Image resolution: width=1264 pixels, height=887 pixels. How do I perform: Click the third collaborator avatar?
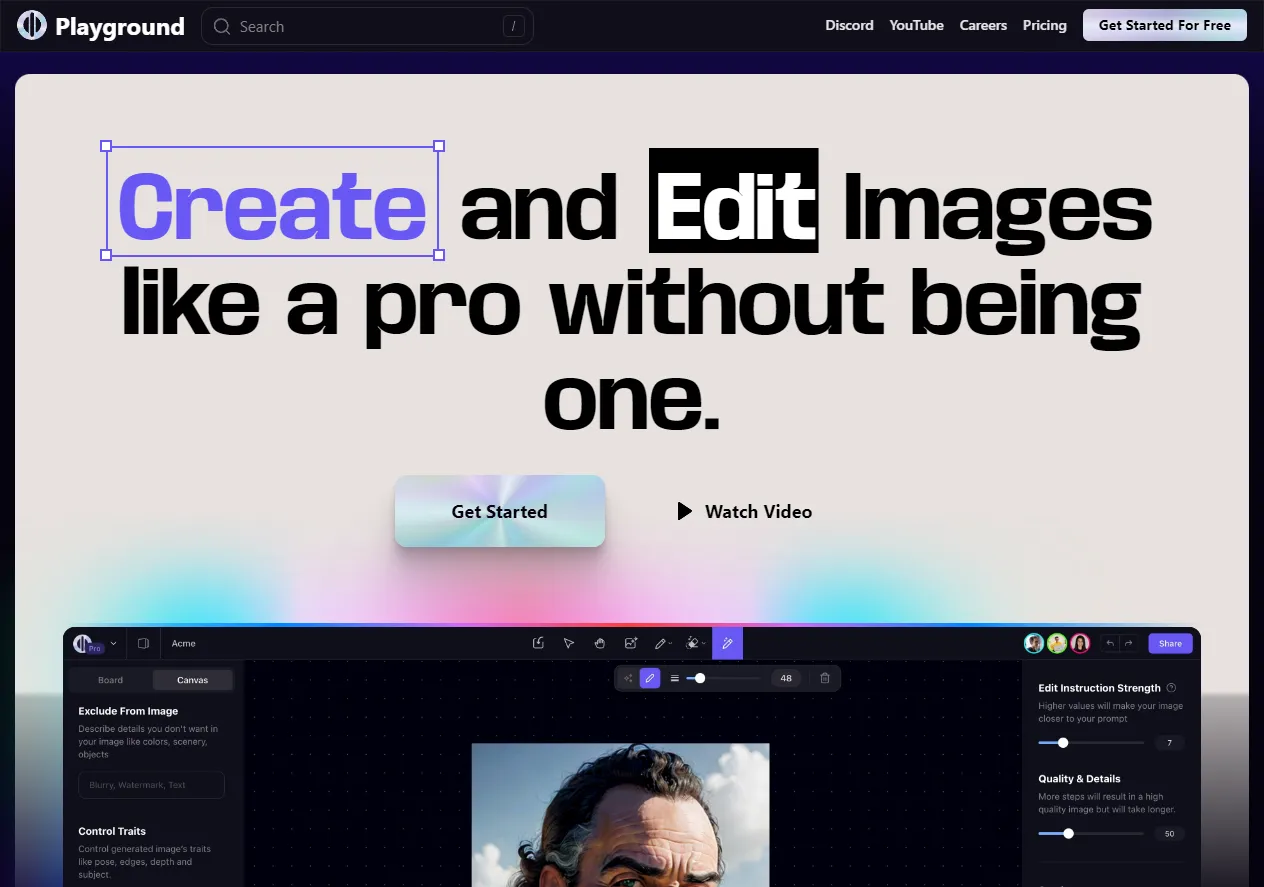pos(1080,643)
